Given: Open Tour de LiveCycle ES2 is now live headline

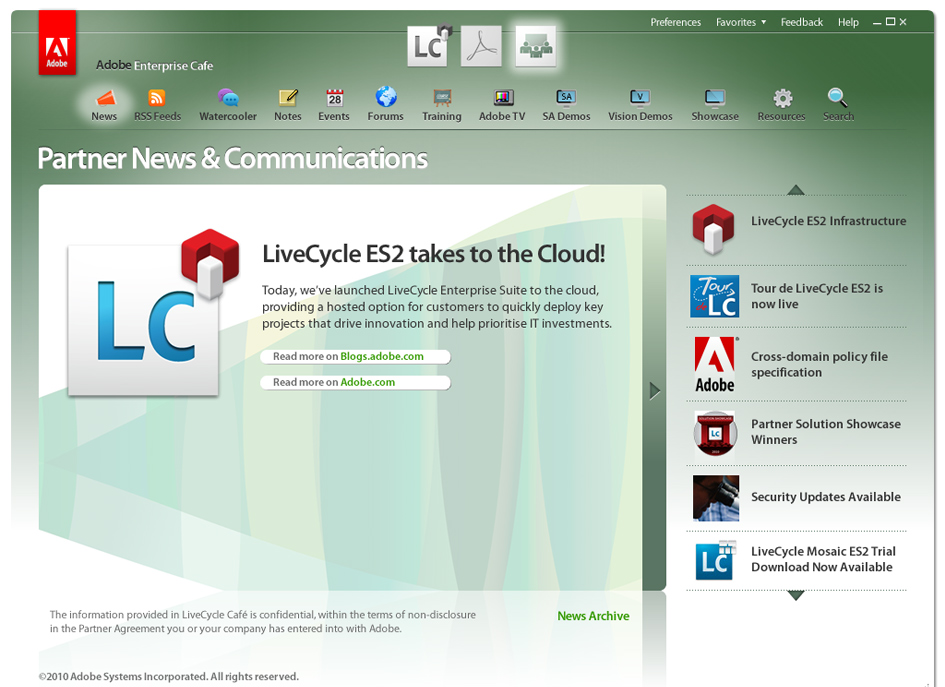Looking at the screenshot, I should point(817,296).
